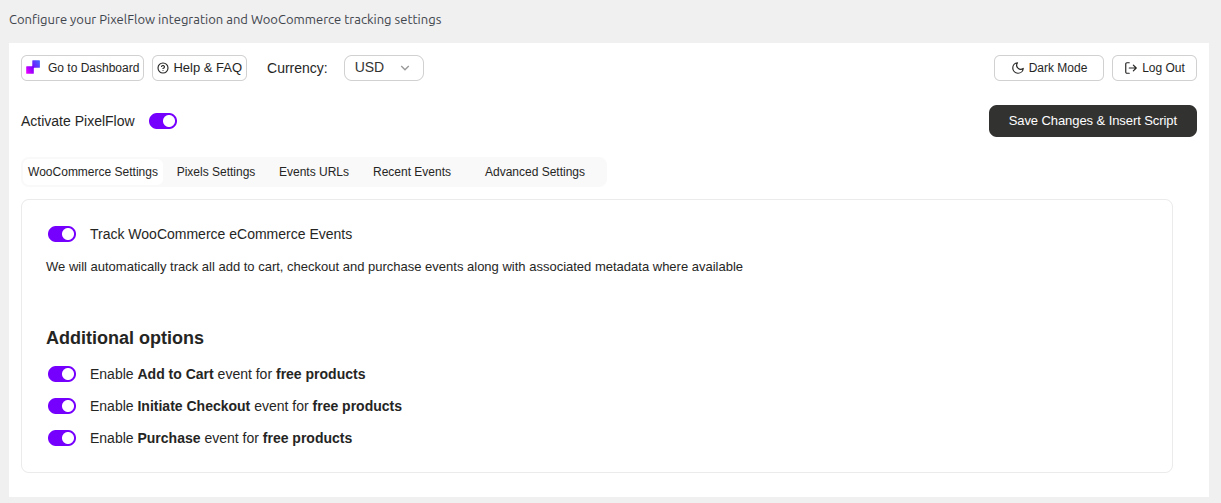The image size is (1221, 503).
Task: Disable Purchase event for free products
Action: [62, 438]
